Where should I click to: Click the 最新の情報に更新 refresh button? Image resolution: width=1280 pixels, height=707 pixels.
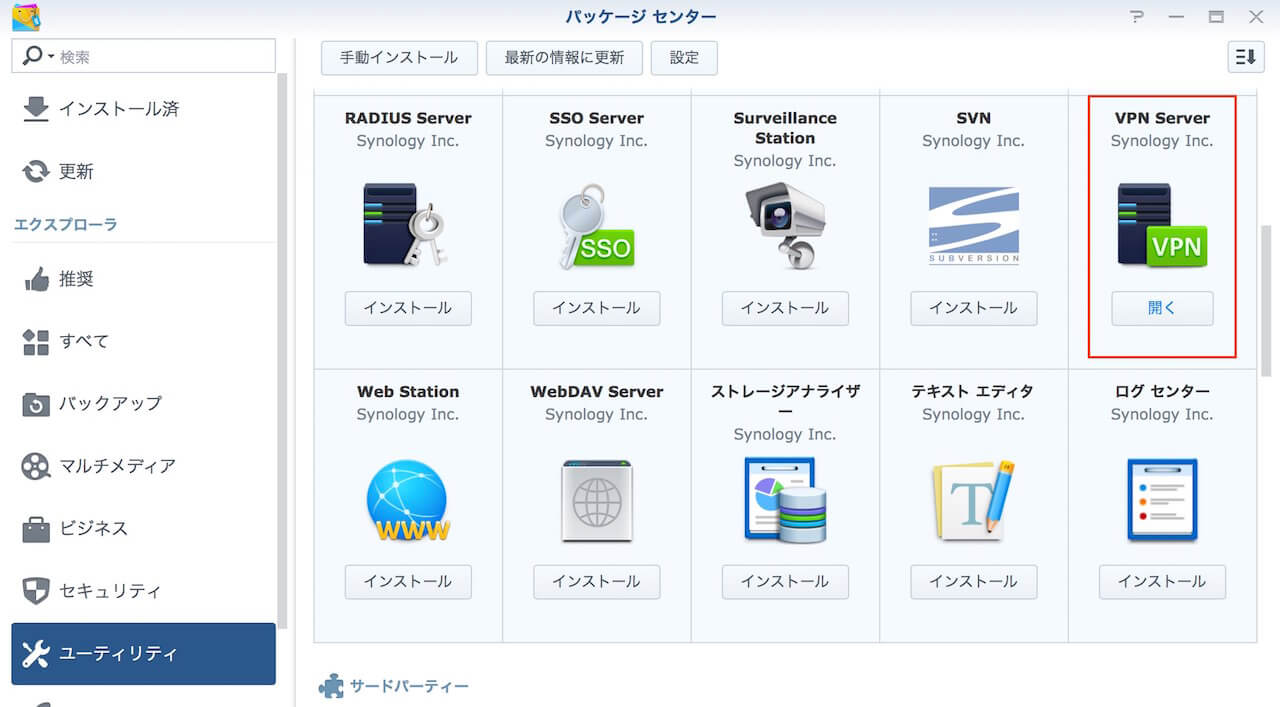click(564, 57)
